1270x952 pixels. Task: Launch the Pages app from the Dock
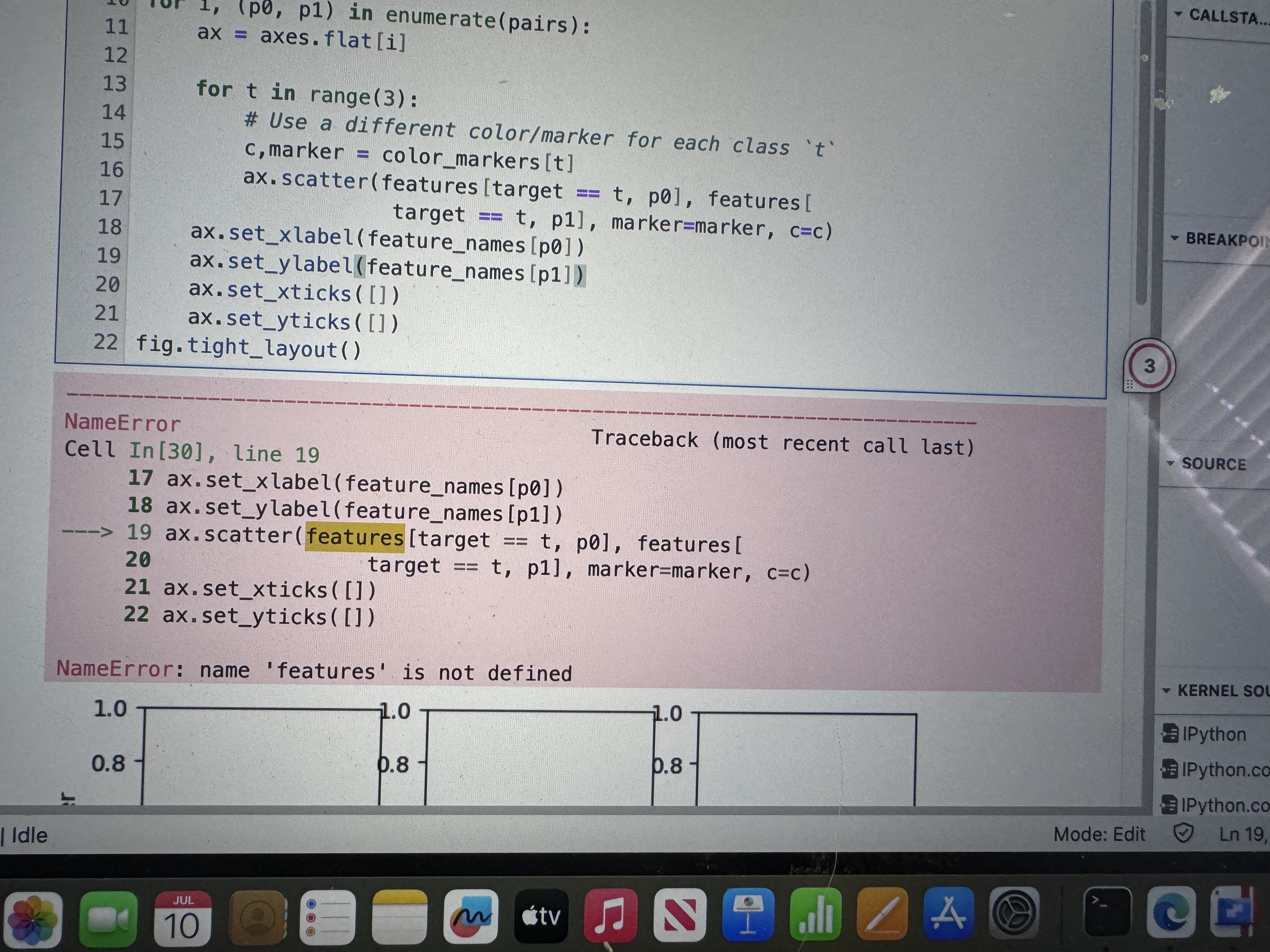tap(882, 914)
